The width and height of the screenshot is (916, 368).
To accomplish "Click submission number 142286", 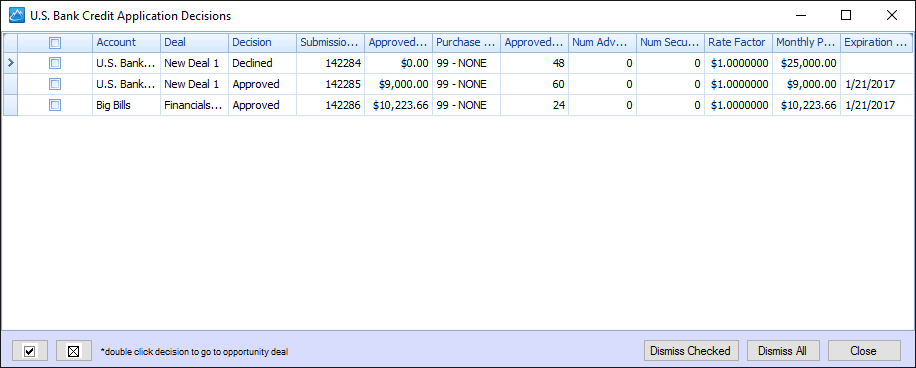I will tap(330, 105).
